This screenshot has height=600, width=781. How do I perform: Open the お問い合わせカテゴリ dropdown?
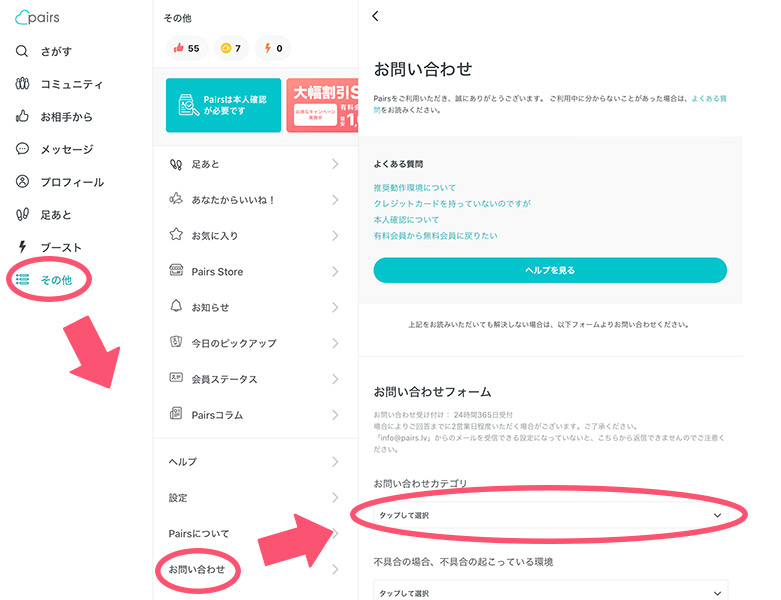550,515
